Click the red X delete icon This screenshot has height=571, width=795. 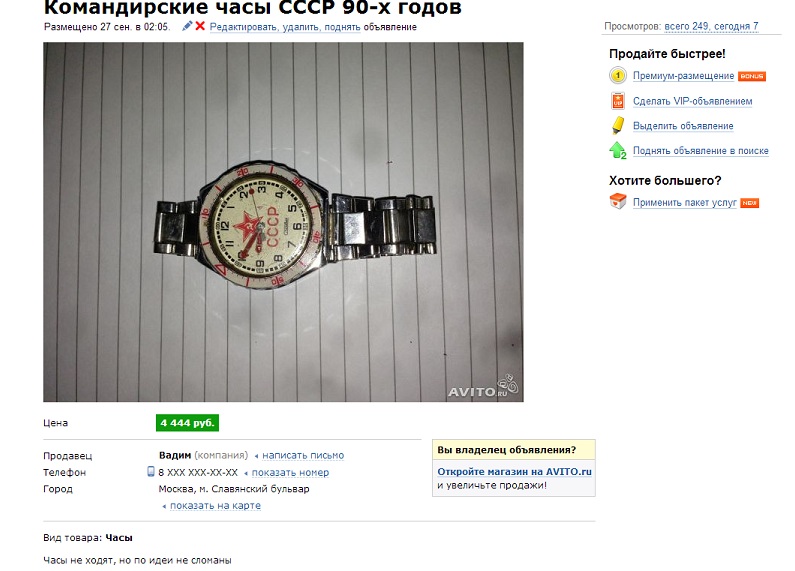point(200,26)
